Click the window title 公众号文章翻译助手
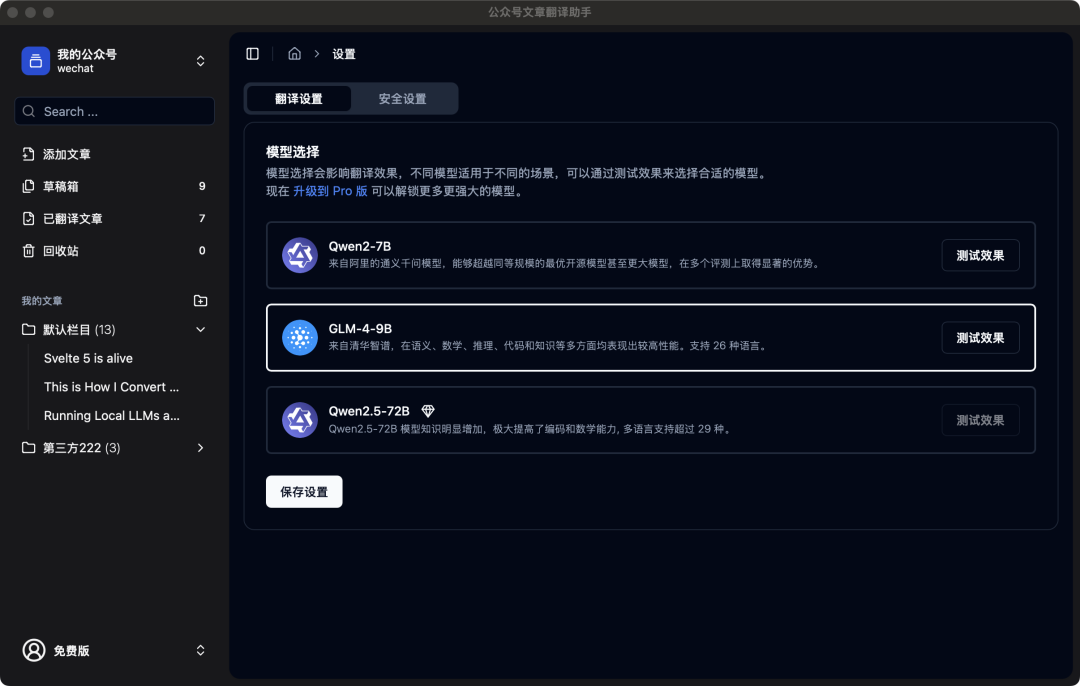Viewport: 1080px width, 686px height. (x=540, y=12)
